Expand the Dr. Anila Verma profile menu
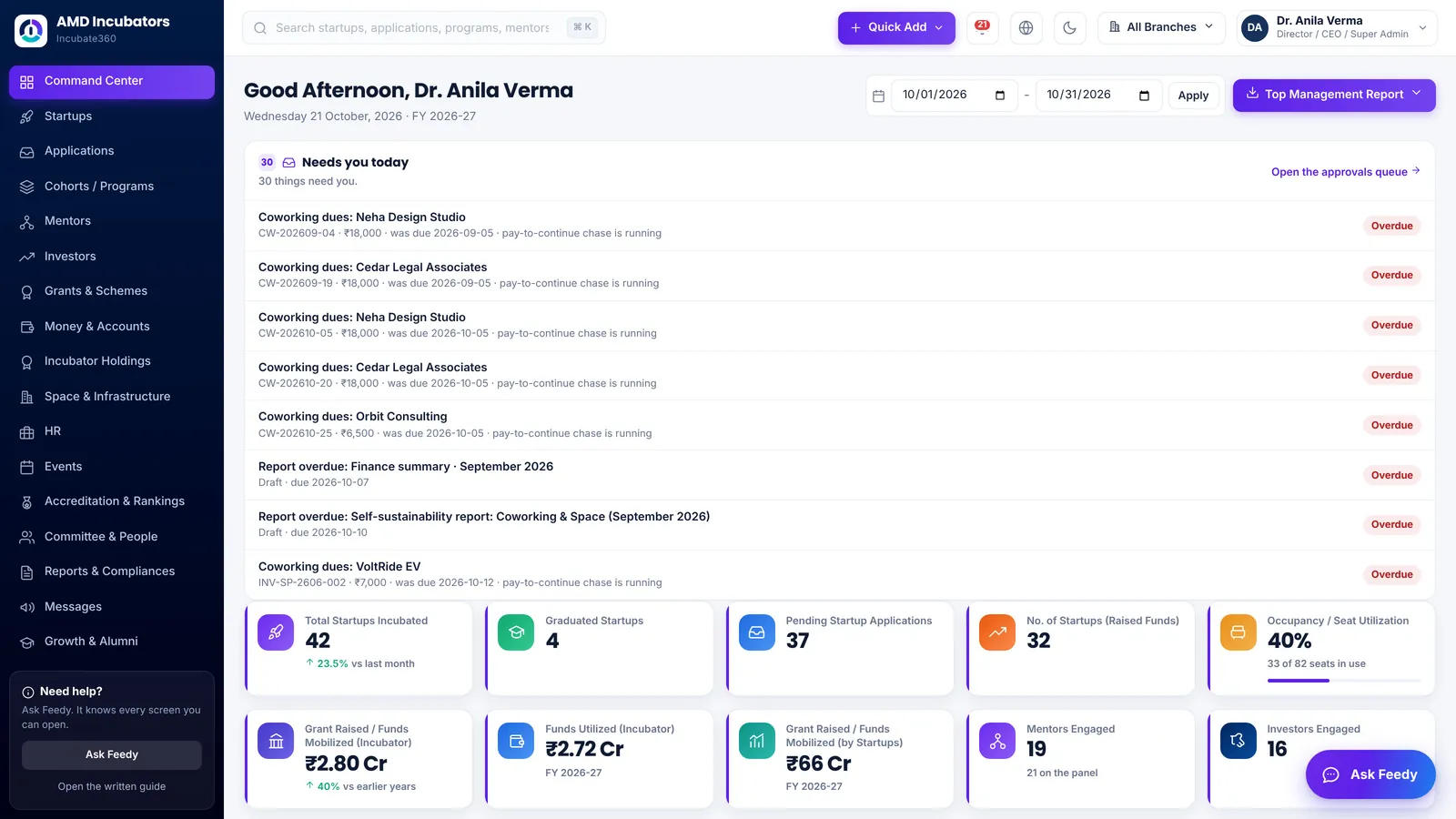The width and height of the screenshot is (1456, 819). [1337, 27]
